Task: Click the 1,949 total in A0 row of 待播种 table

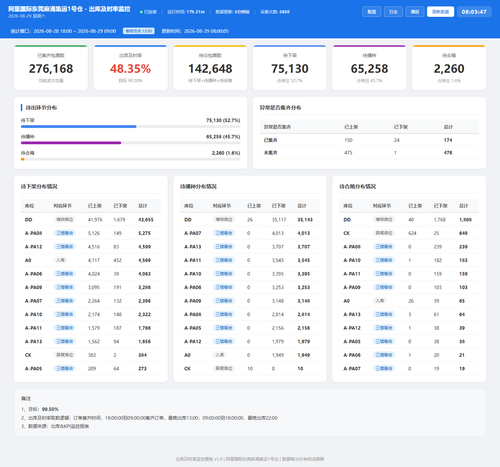Action: click(304, 355)
